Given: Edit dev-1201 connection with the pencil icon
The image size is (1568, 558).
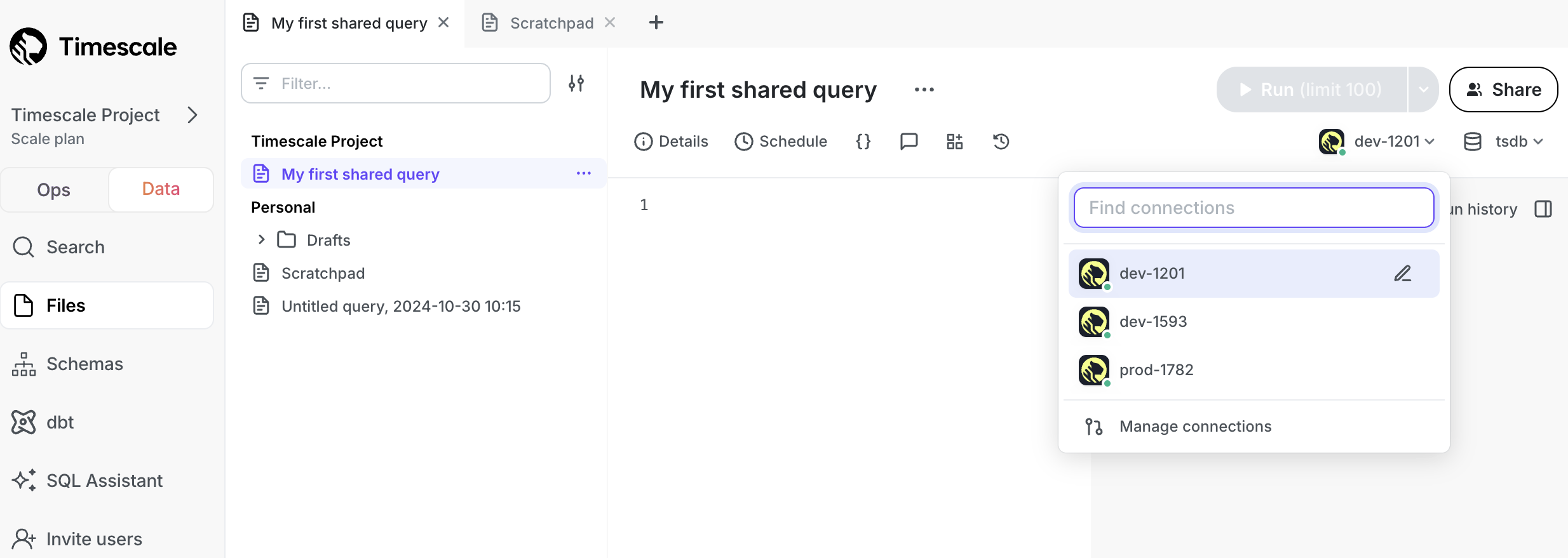Looking at the screenshot, I should coord(1403,274).
